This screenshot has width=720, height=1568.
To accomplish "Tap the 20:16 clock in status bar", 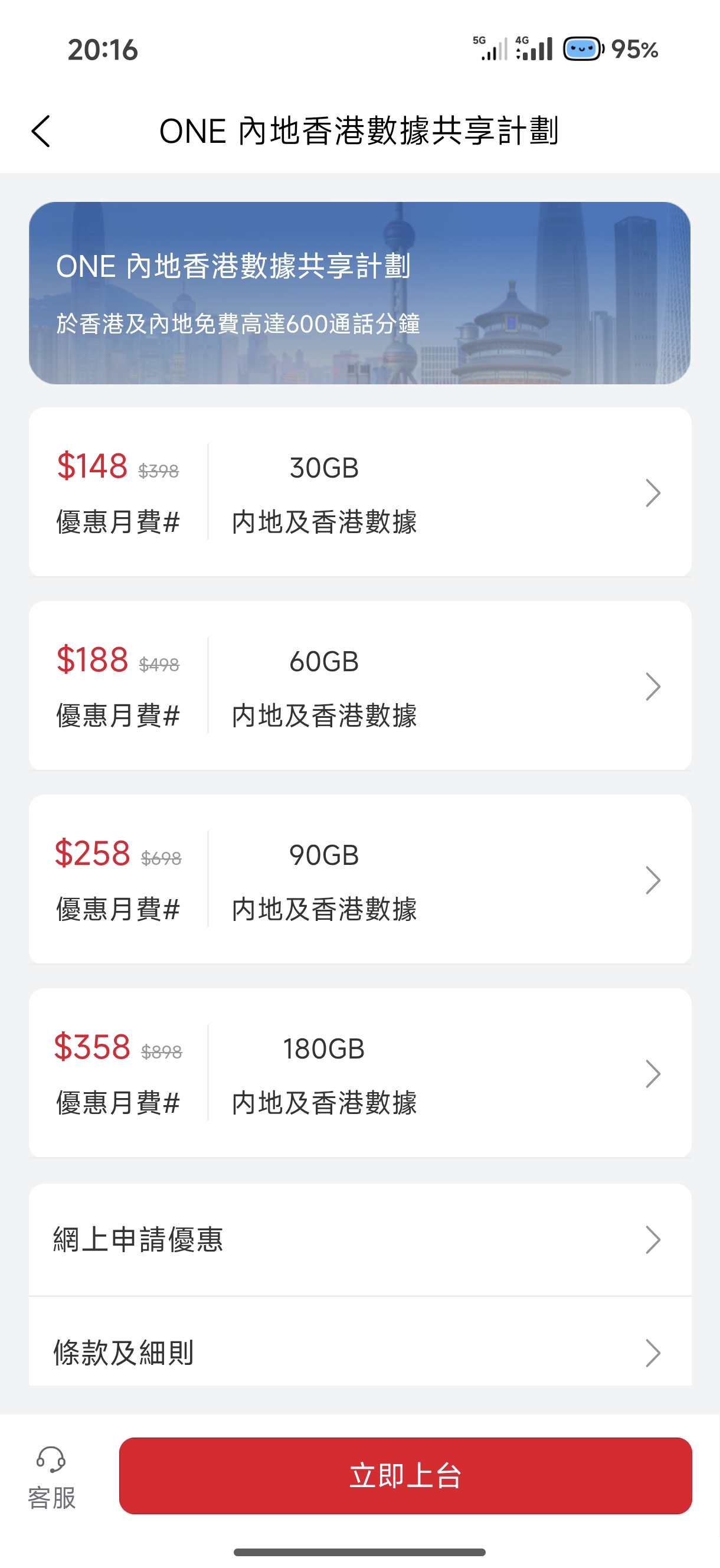I will (x=103, y=50).
